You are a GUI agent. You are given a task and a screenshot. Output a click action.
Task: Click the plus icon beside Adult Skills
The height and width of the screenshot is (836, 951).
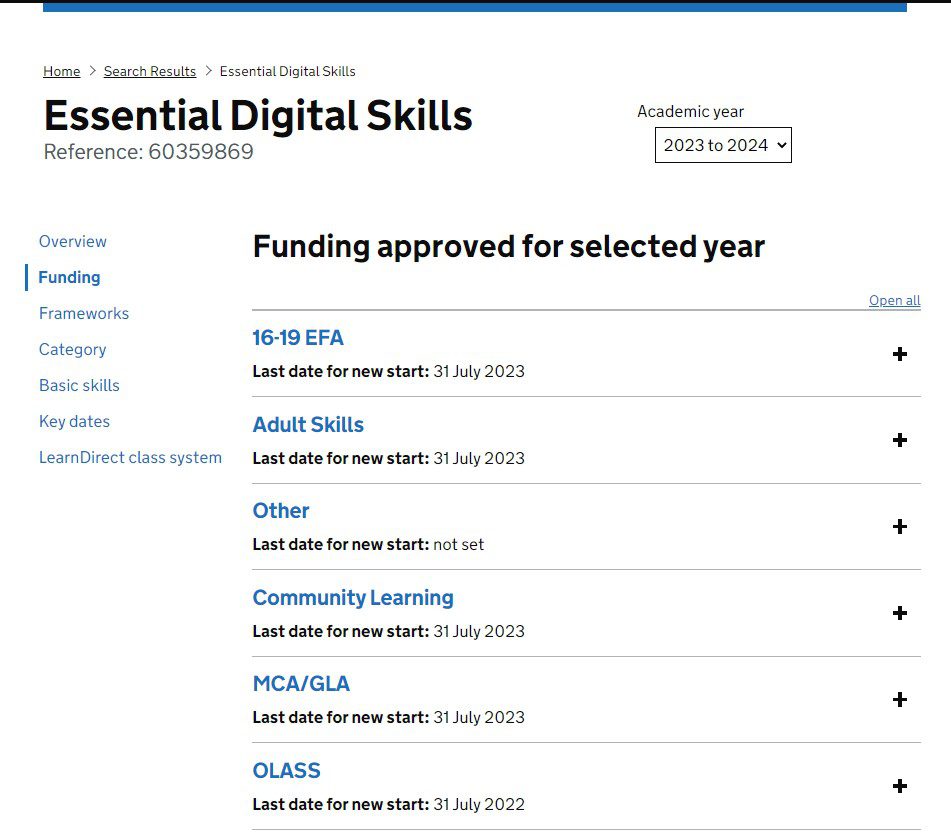(899, 440)
